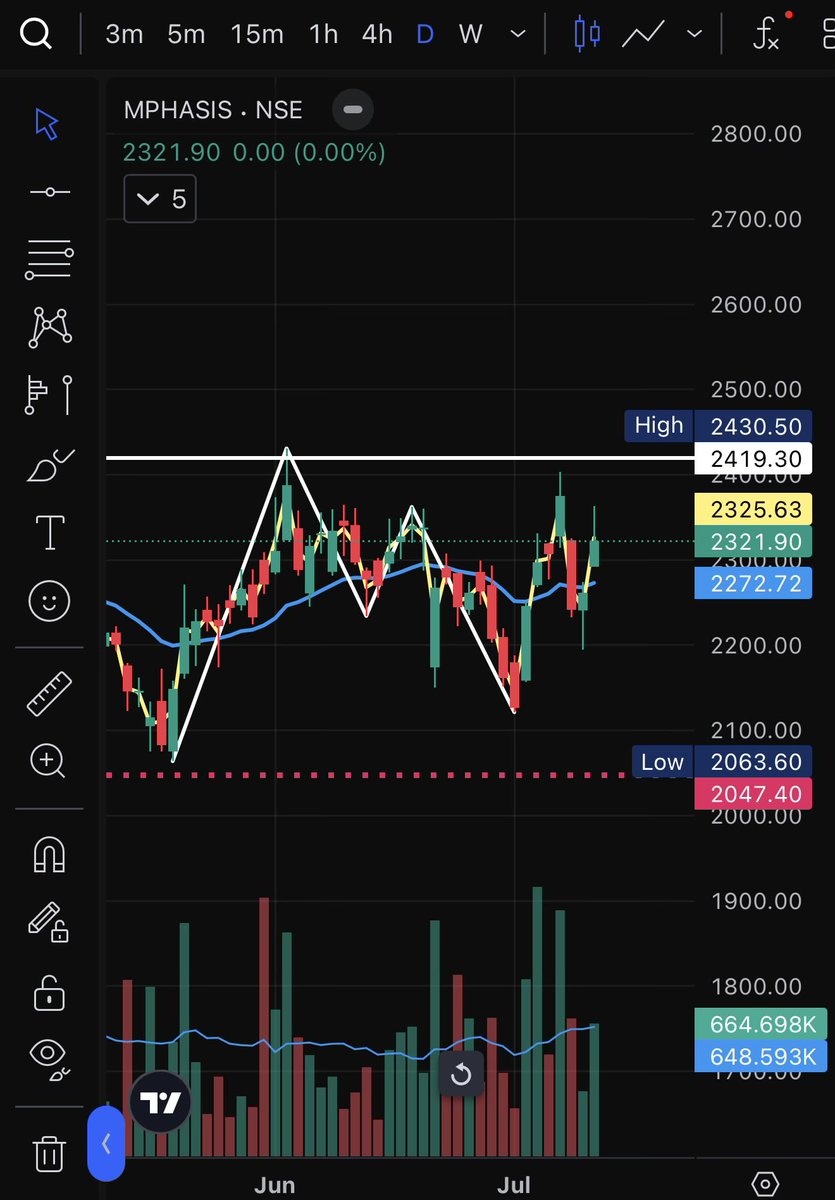Click the Low price label
Viewport: 835px width, 1200px height.
[662, 762]
